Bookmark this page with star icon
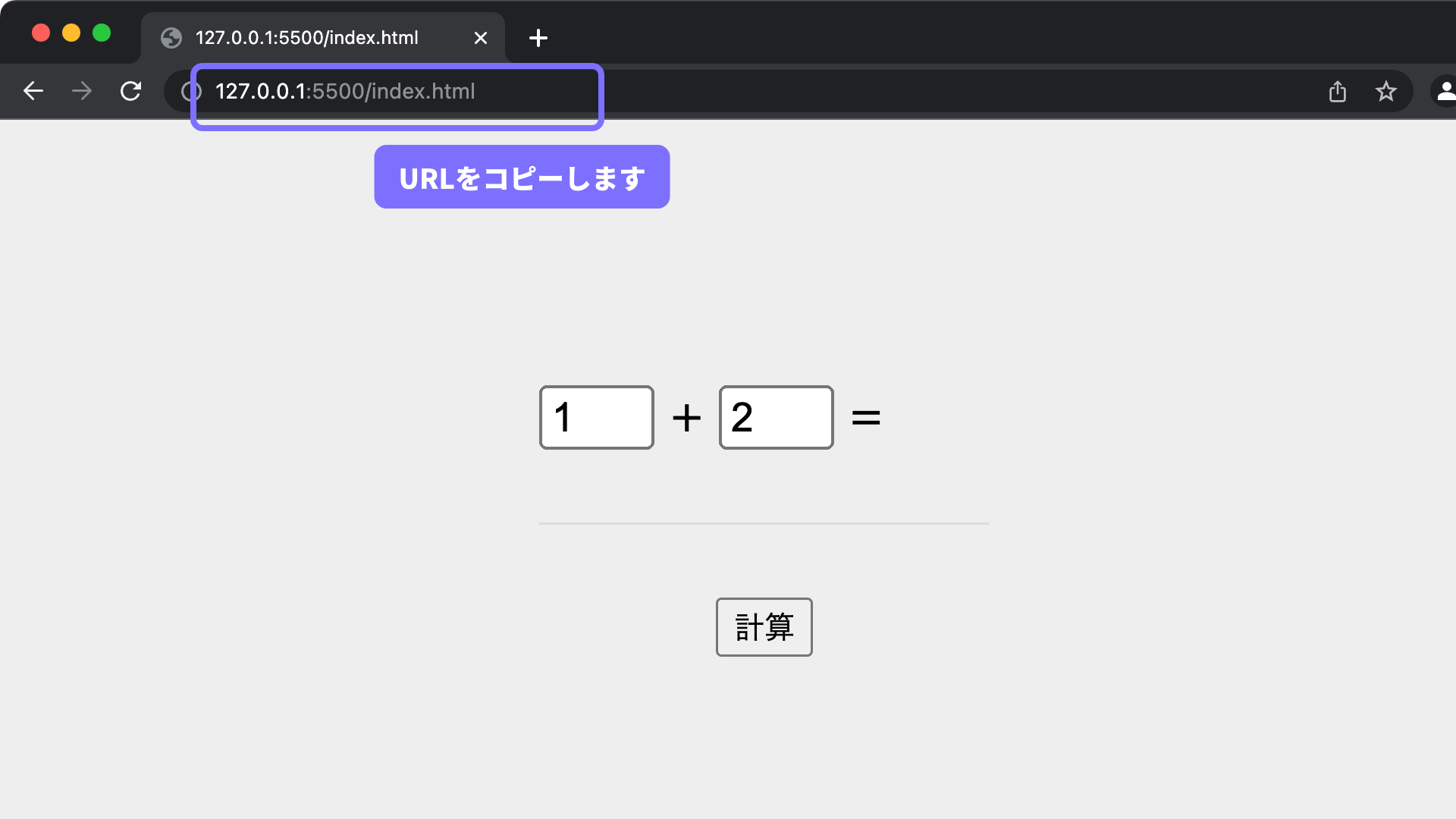This screenshot has width=1456, height=819. coord(1386,91)
